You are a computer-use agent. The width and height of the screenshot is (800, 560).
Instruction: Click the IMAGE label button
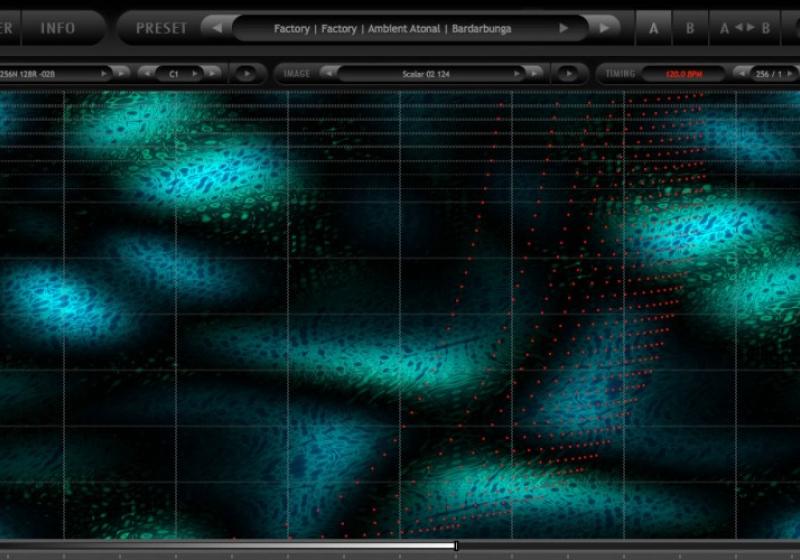297,74
